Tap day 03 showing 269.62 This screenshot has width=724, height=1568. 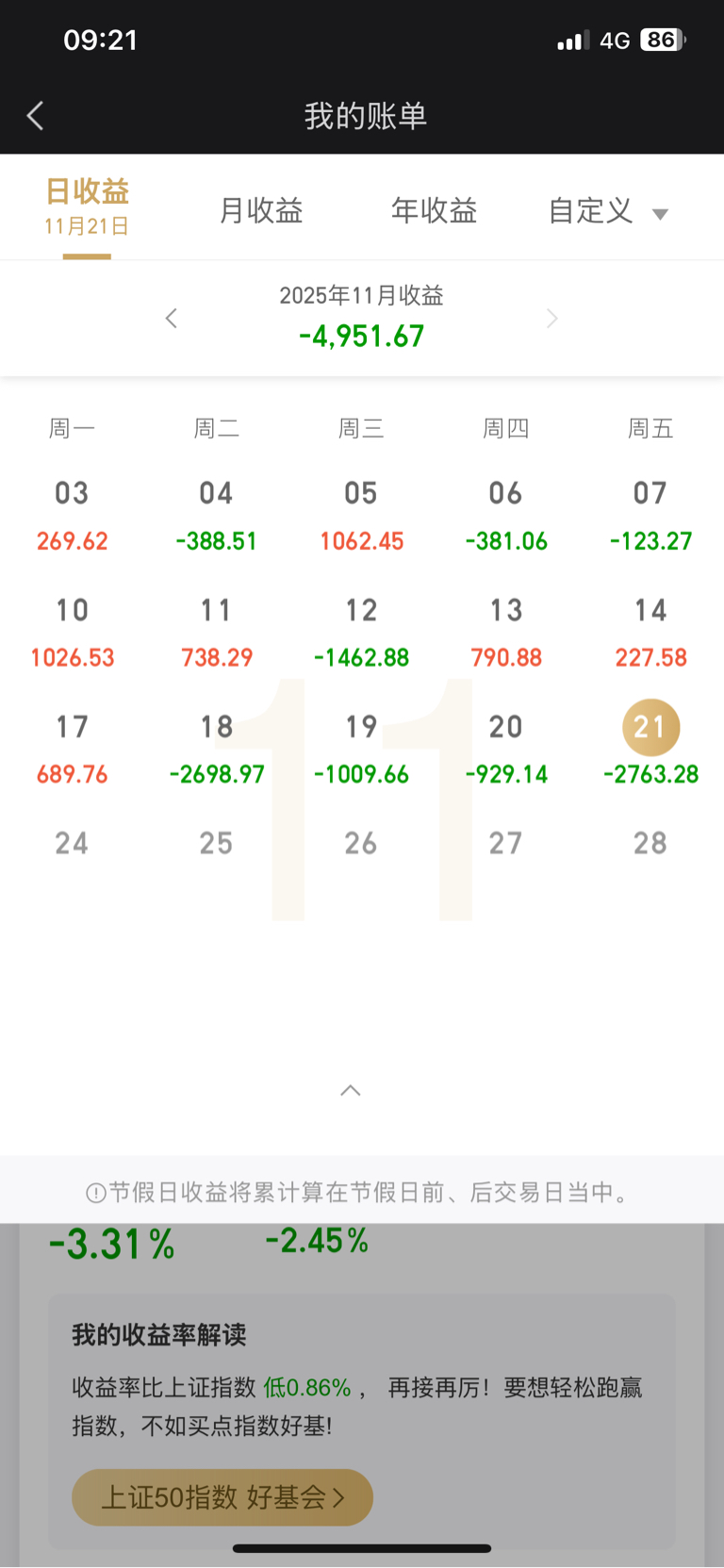pos(73,516)
